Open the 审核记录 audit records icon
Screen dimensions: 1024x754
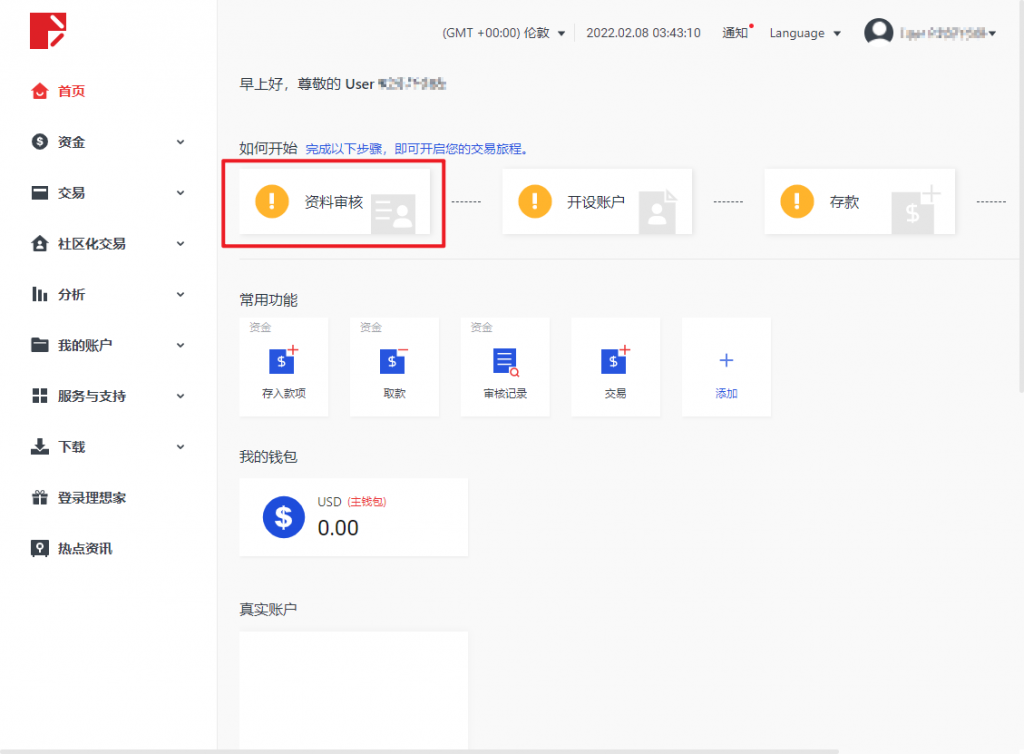[505, 361]
